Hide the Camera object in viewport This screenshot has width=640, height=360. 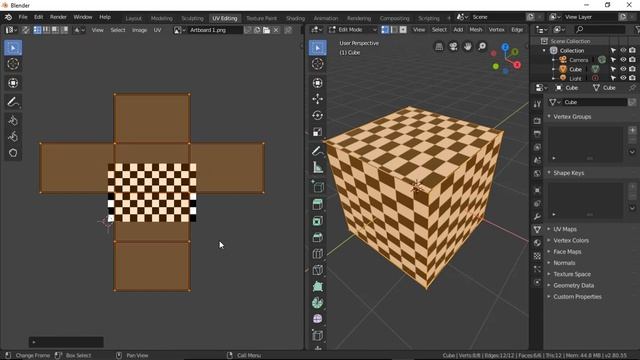623,60
